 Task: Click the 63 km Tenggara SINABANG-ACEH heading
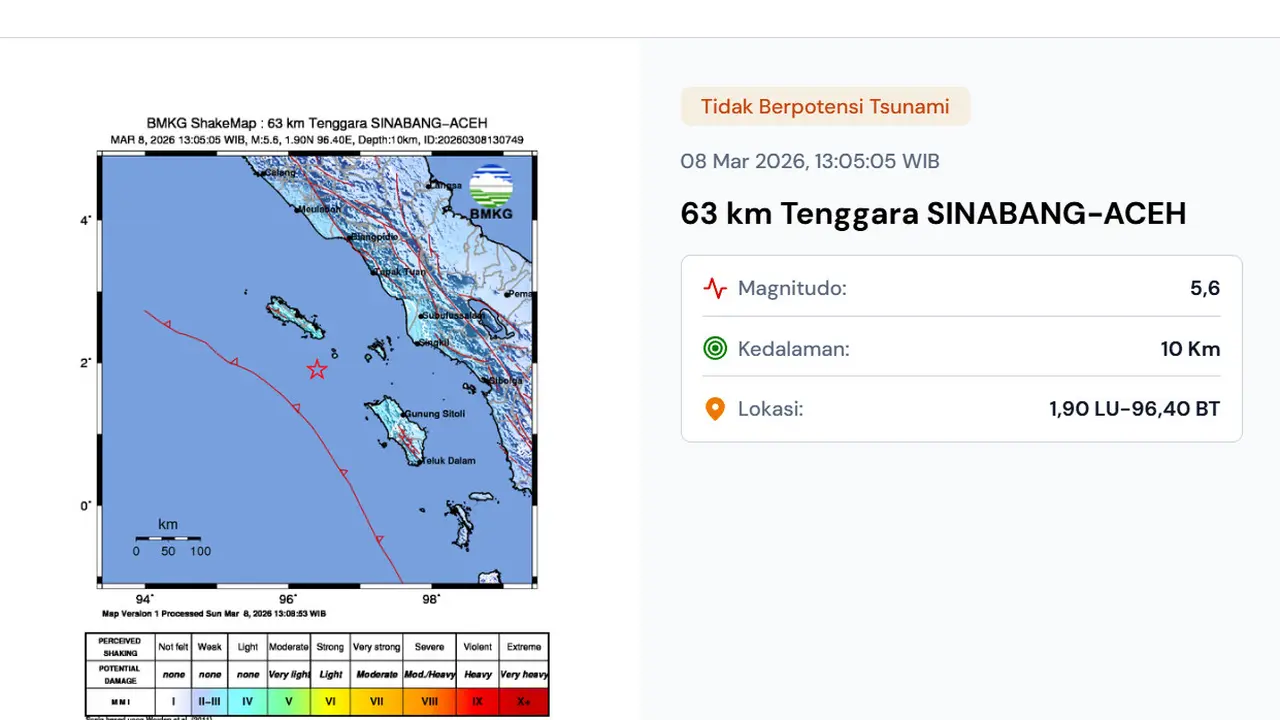(x=933, y=213)
